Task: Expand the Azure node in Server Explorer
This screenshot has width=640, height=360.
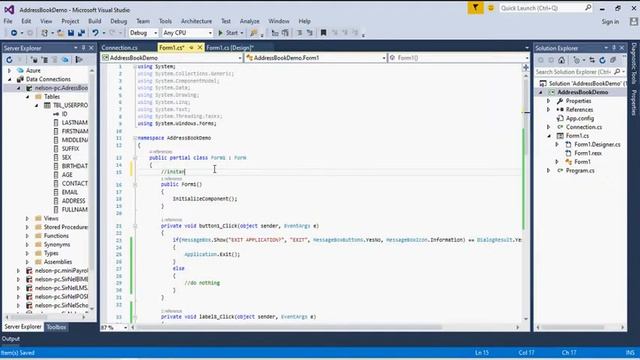Action: [9, 71]
